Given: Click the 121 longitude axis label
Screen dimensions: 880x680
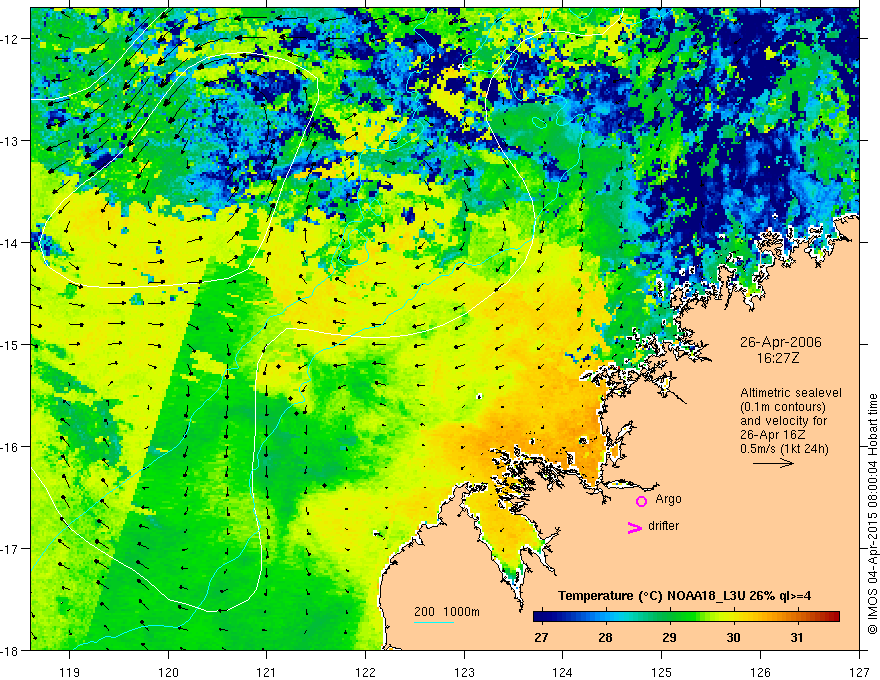Looking at the screenshot, I should point(267,673).
